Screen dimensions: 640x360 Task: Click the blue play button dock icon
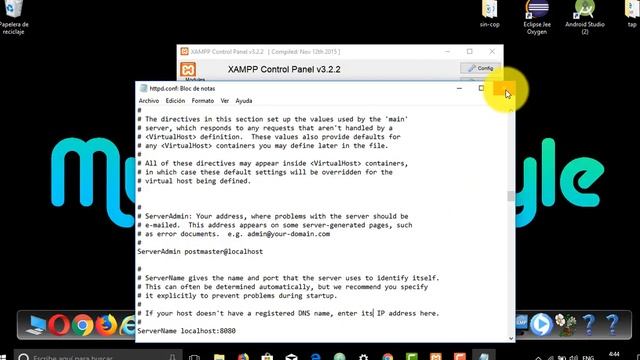(x=541, y=325)
